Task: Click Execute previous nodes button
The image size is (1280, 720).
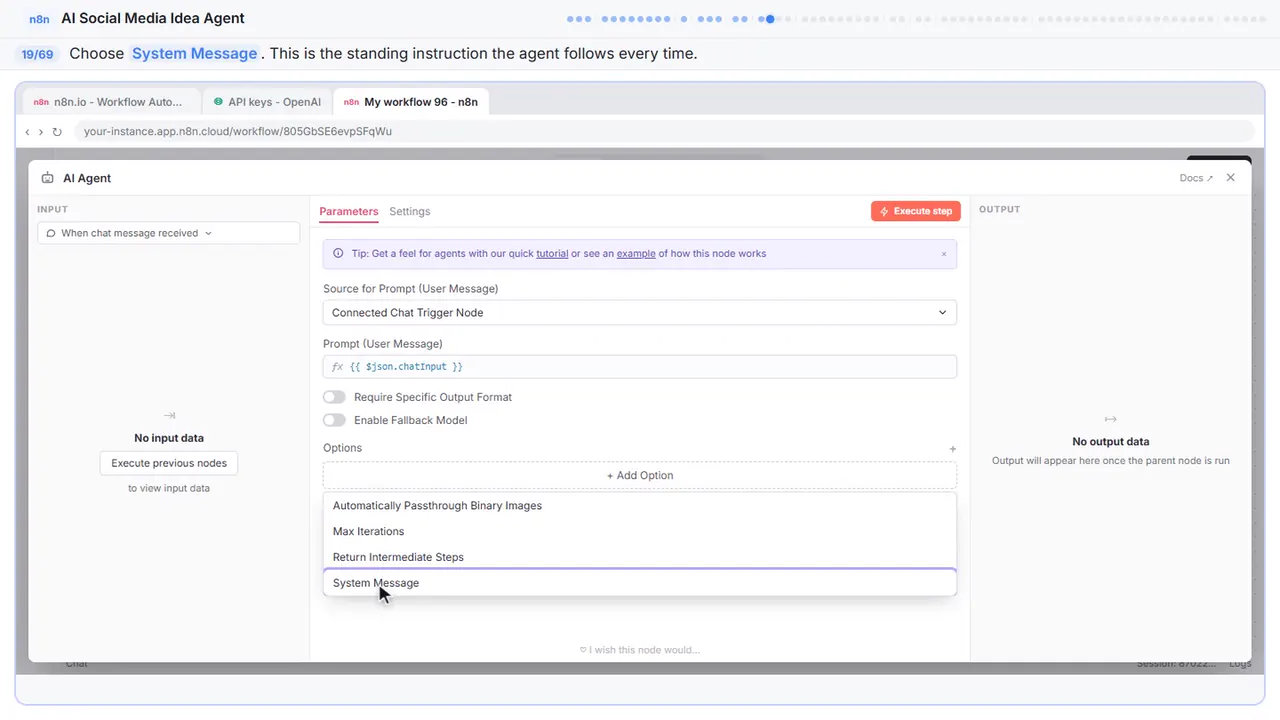Action: (169, 463)
